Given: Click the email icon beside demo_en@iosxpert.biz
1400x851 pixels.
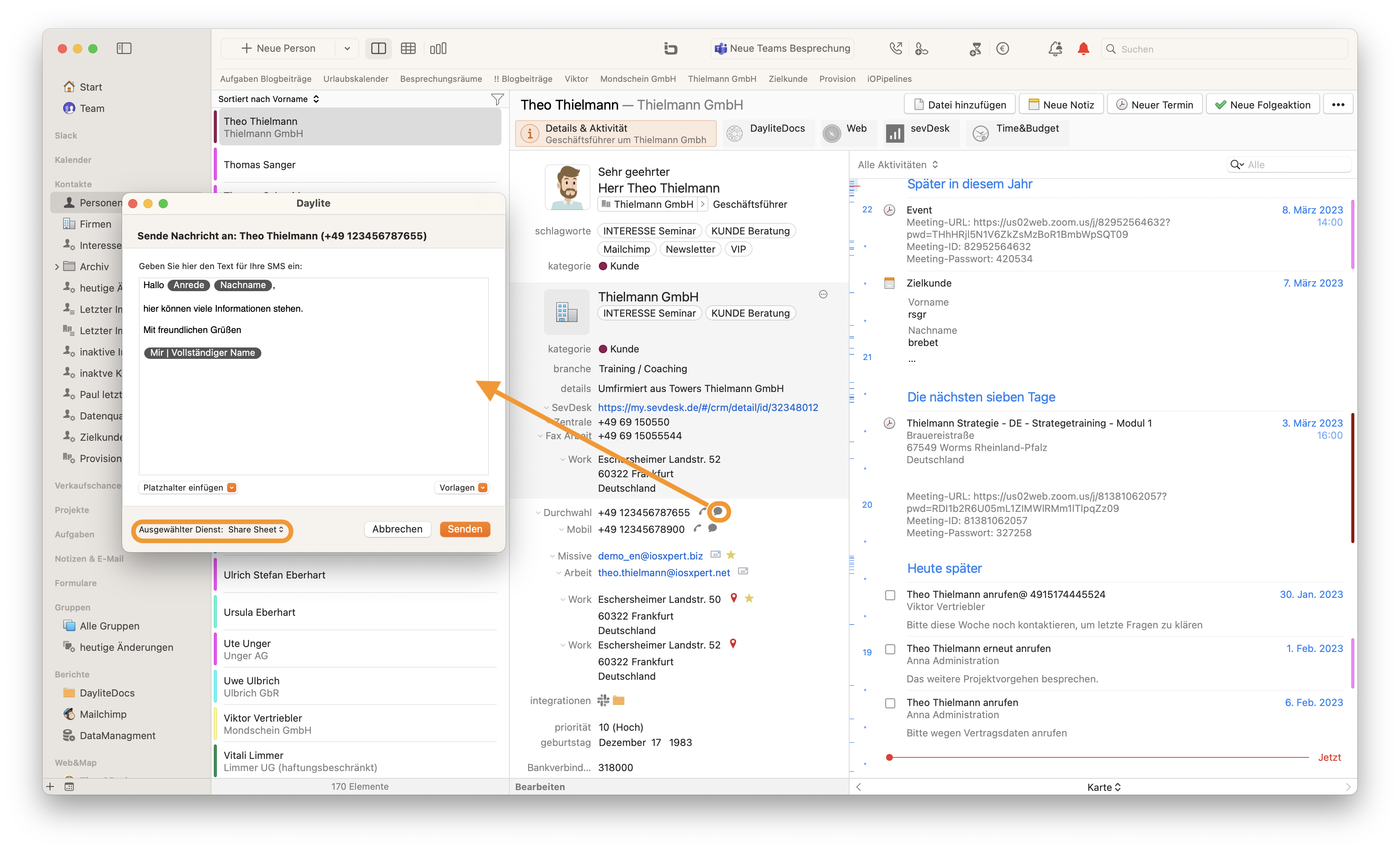Looking at the screenshot, I should coord(716,554).
